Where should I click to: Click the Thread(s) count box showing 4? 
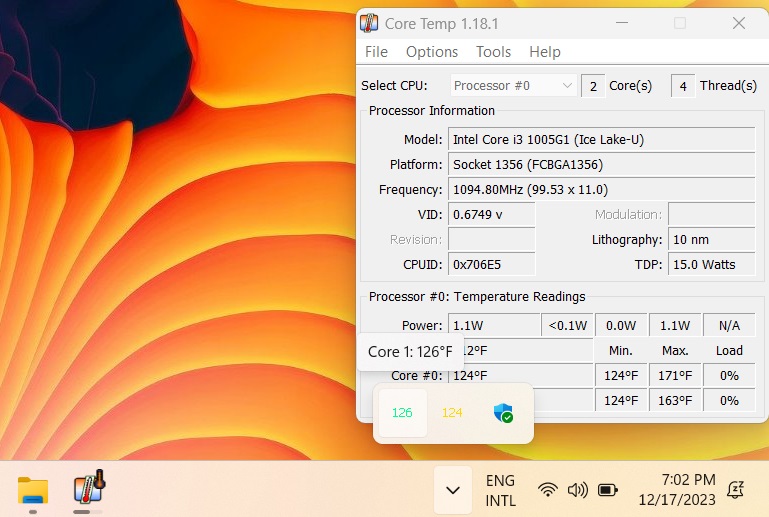click(x=683, y=86)
